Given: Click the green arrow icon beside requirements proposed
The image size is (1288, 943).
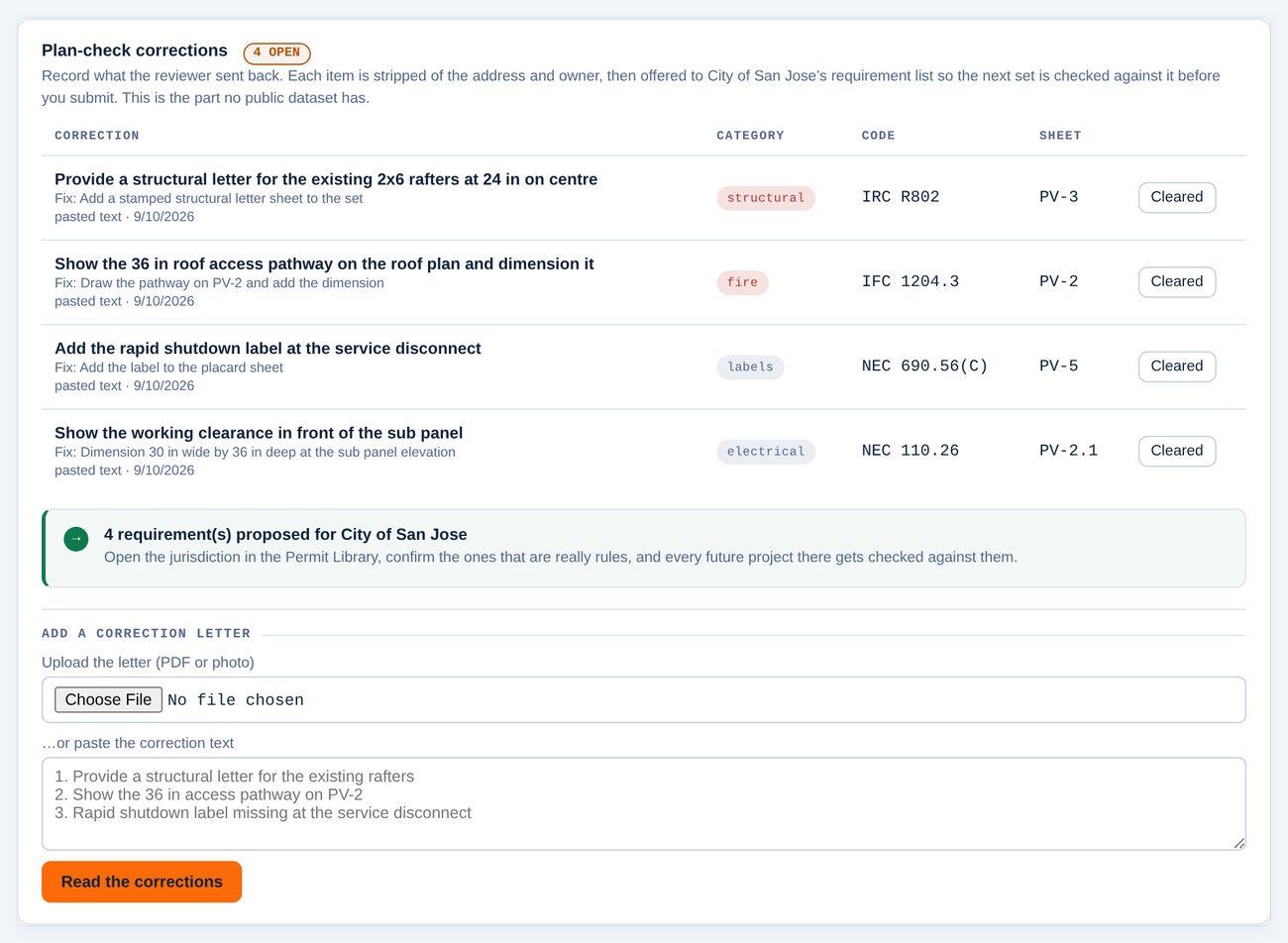Looking at the screenshot, I should (x=76, y=539).
